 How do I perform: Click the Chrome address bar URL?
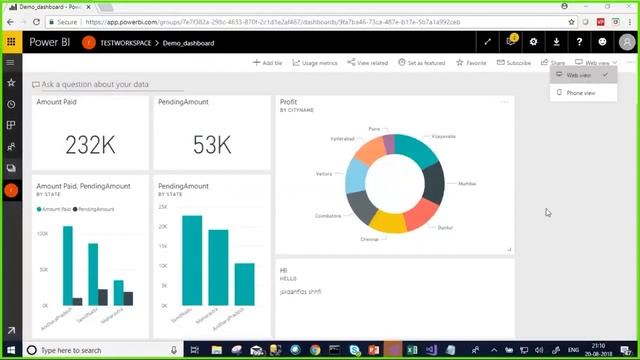273,22
